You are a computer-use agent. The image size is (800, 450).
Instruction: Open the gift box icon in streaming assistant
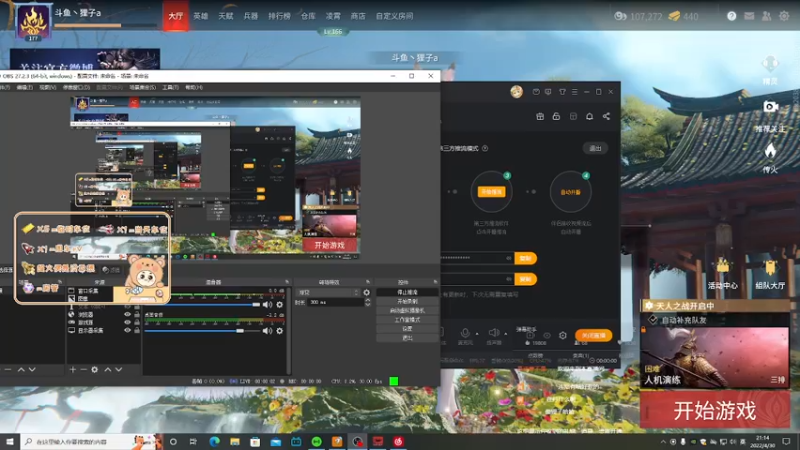[x=540, y=116]
